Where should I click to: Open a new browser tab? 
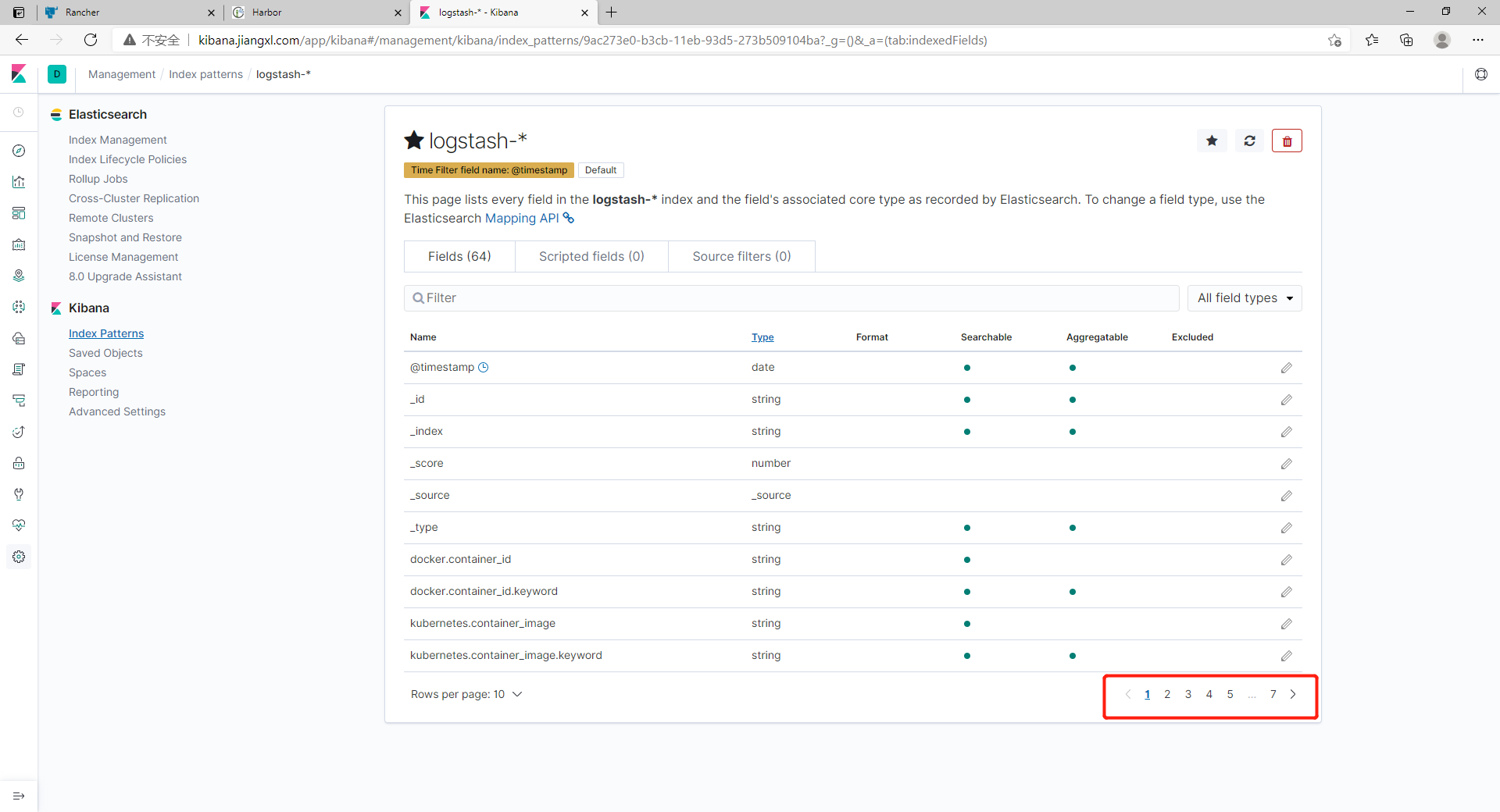coord(612,12)
